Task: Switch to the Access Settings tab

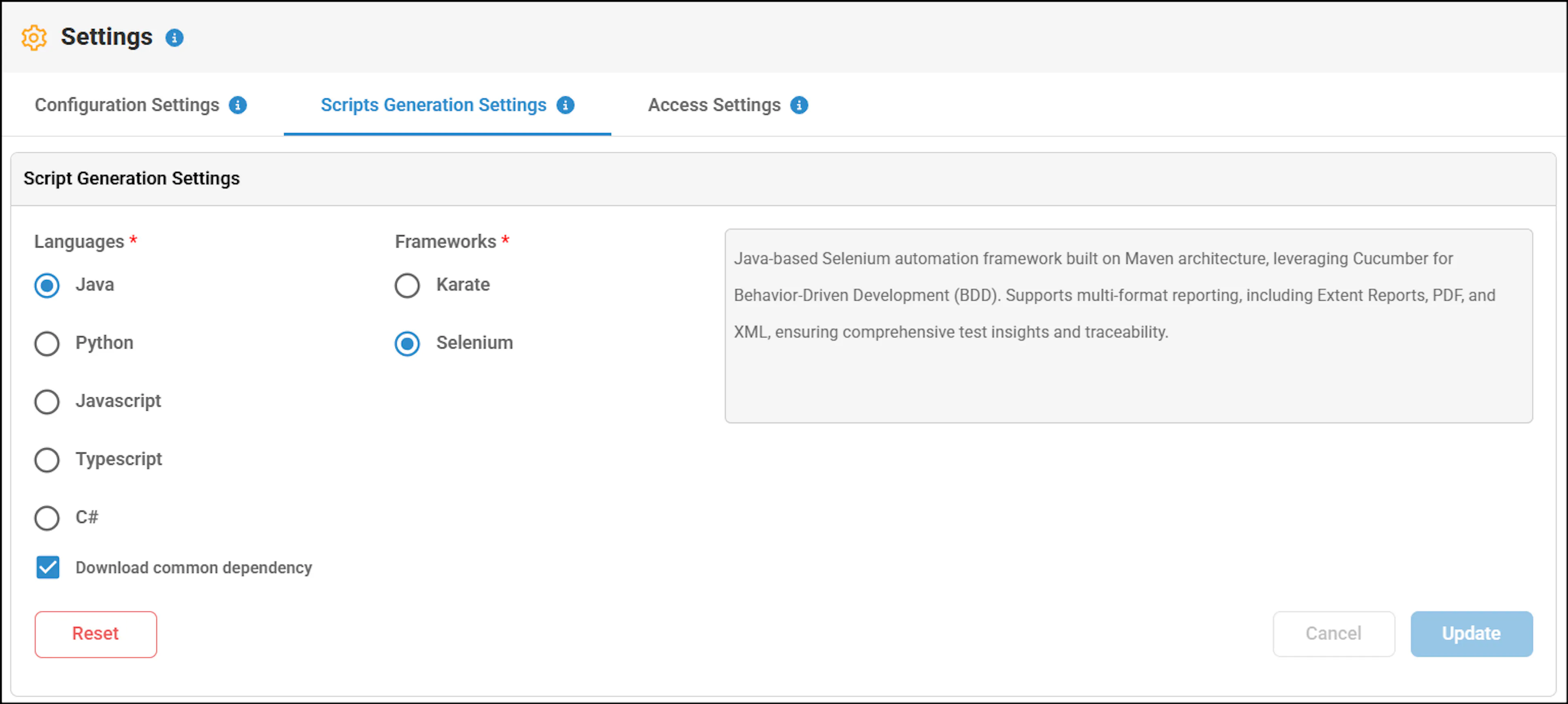Action: pos(714,105)
